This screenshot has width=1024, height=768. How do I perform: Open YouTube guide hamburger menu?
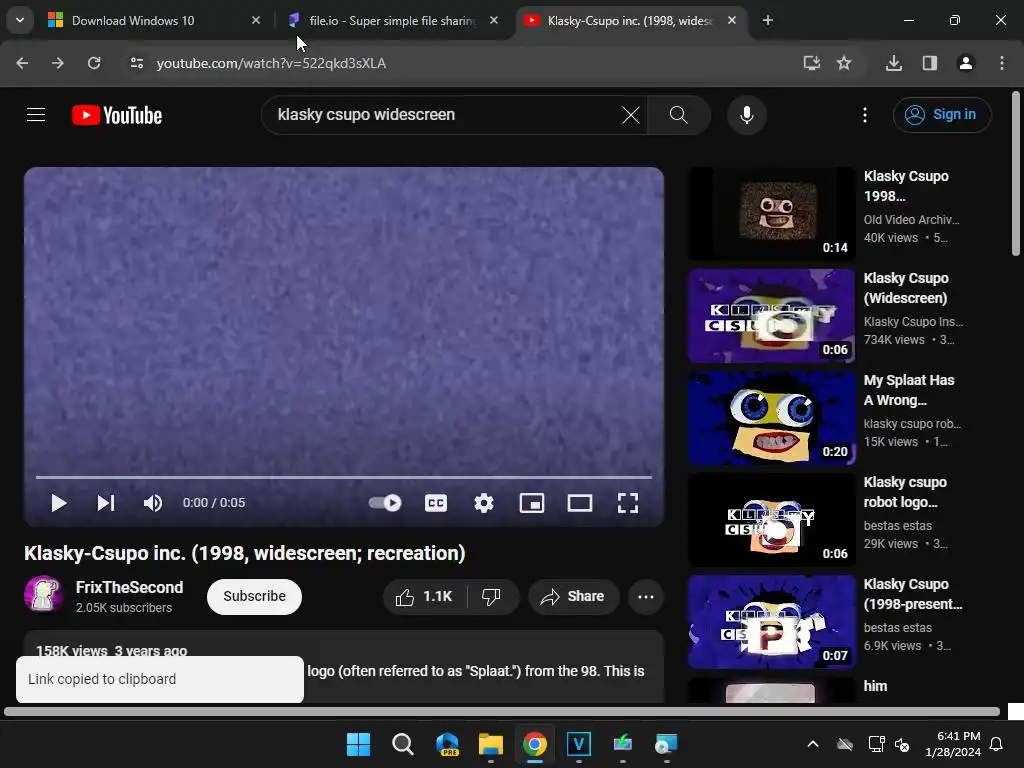pos(36,115)
